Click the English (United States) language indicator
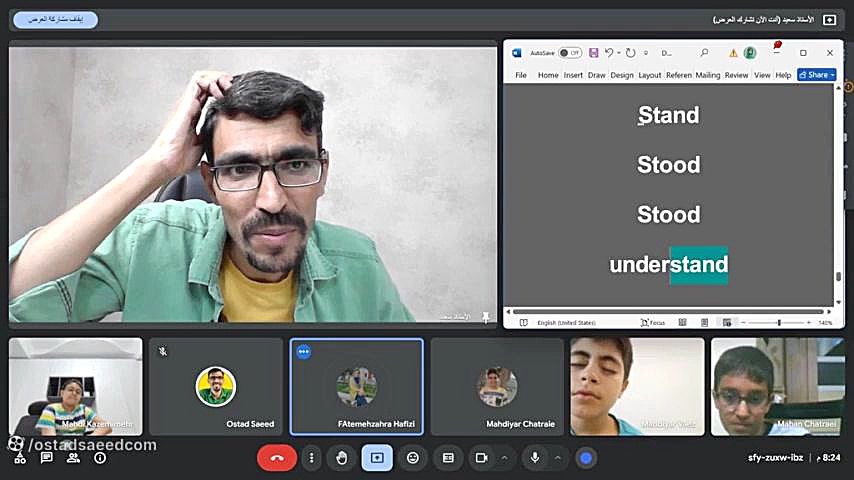This screenshot has width=854, height=480. pyautogui.click(x=566, y=323)
